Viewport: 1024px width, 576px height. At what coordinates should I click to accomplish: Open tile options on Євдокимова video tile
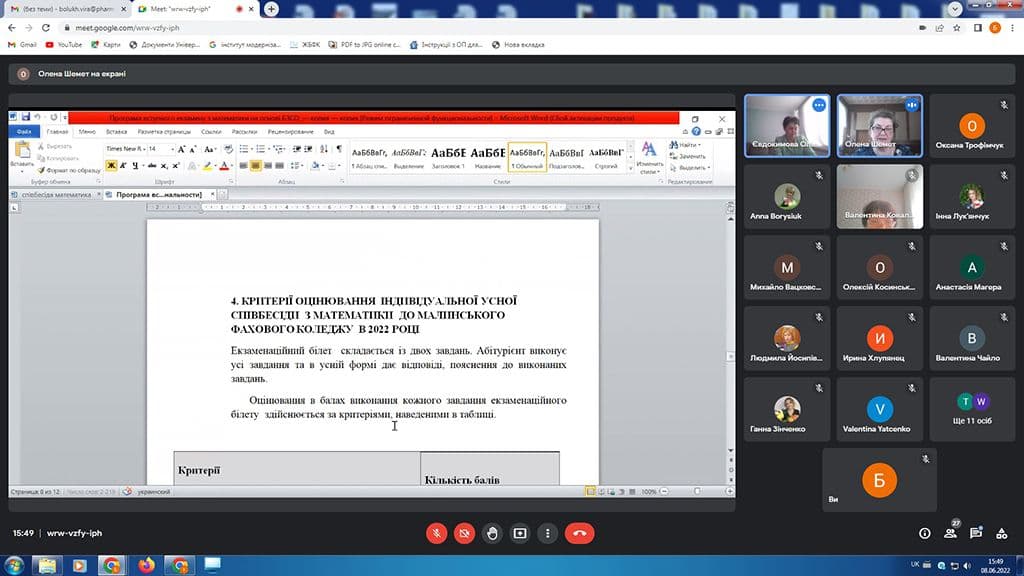(x=819, y=105)
